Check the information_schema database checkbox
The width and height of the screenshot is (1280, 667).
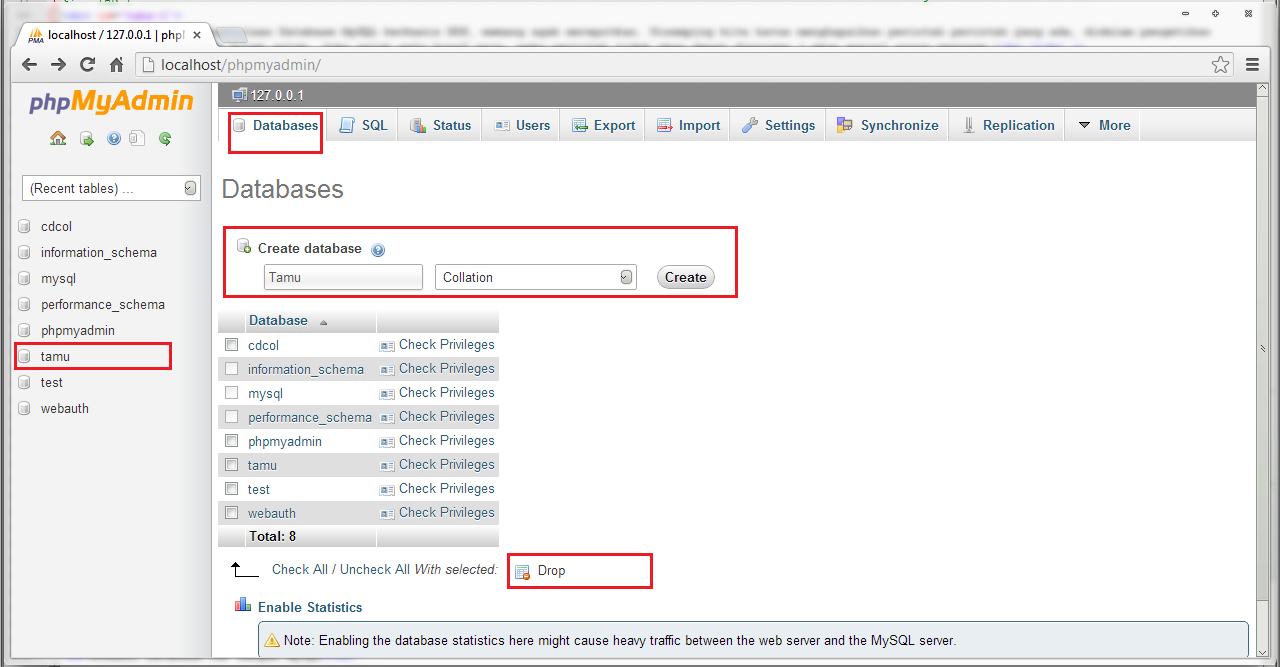pyautogui.click(x=232, y=369)
